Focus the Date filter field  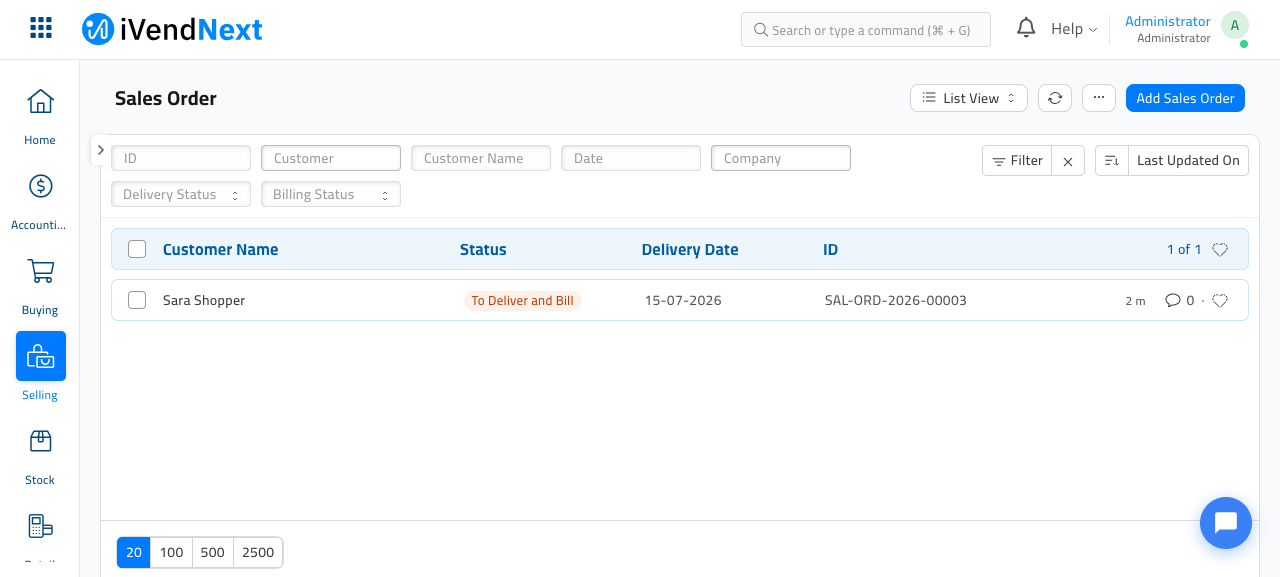click(631, 158)
